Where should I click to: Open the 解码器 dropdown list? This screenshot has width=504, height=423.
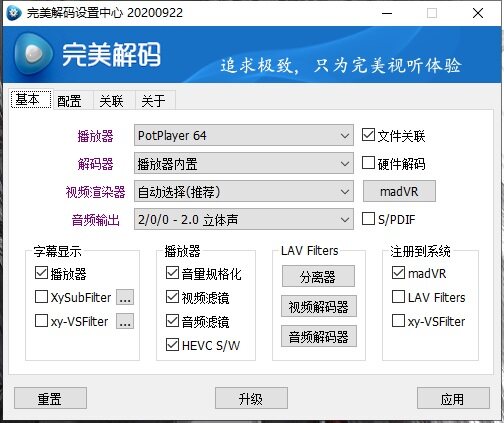(244, 163)
